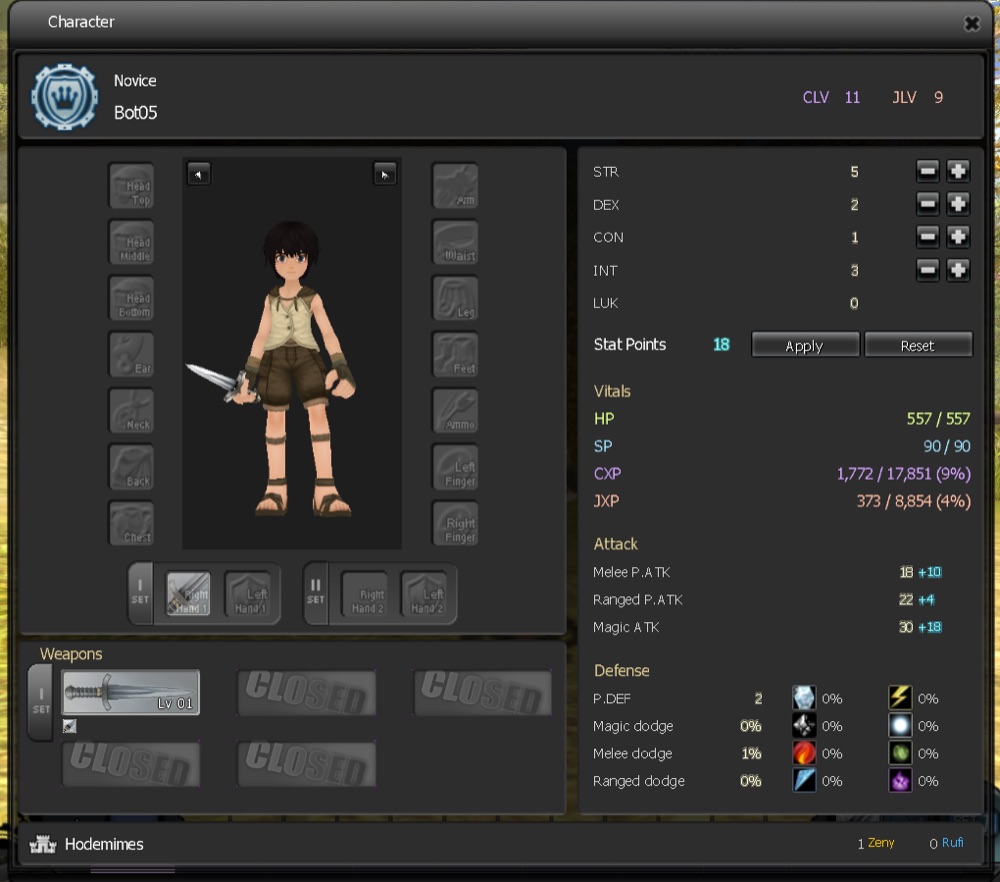This screenshot has height=882, width=1000.
Task: Select the Right Finger ring slot
Action: pyautogui.click(x=455, y=523)
